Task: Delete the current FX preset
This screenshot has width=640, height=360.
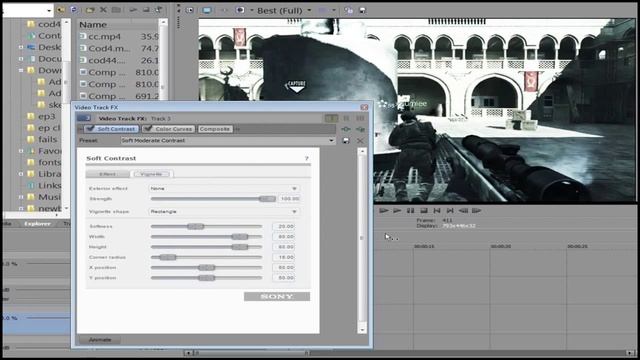Action: (x=360, y=140)
